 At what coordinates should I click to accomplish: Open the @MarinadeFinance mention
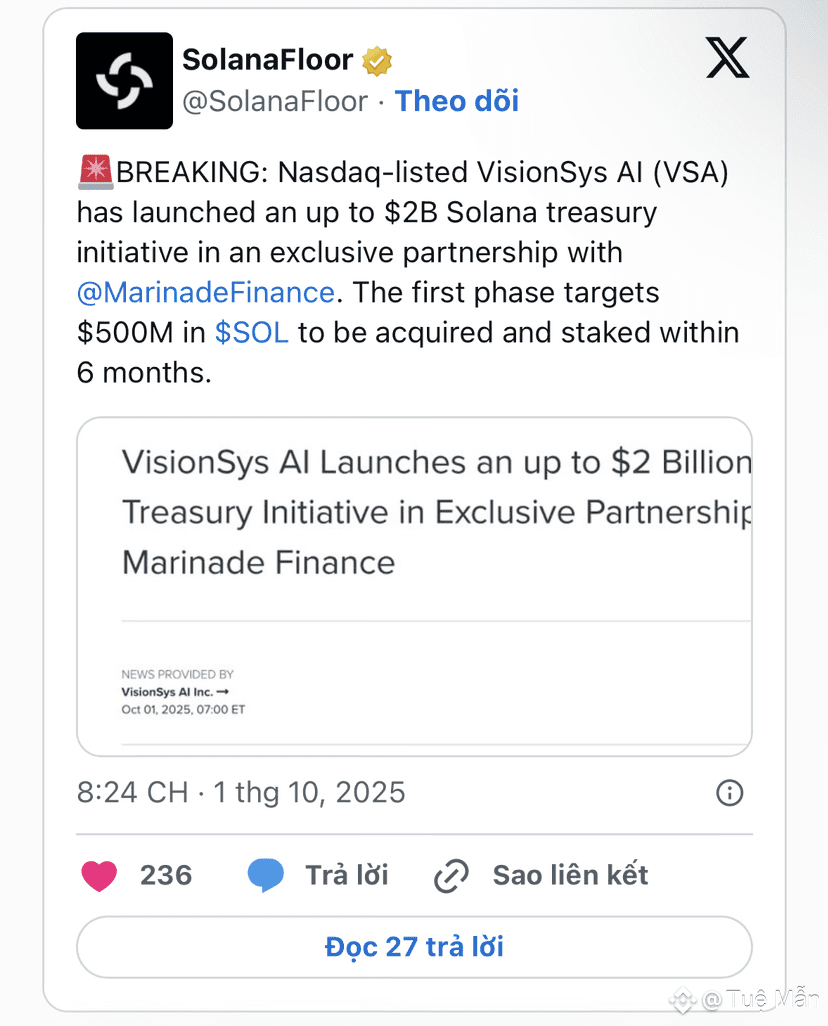tap(205, 292)
